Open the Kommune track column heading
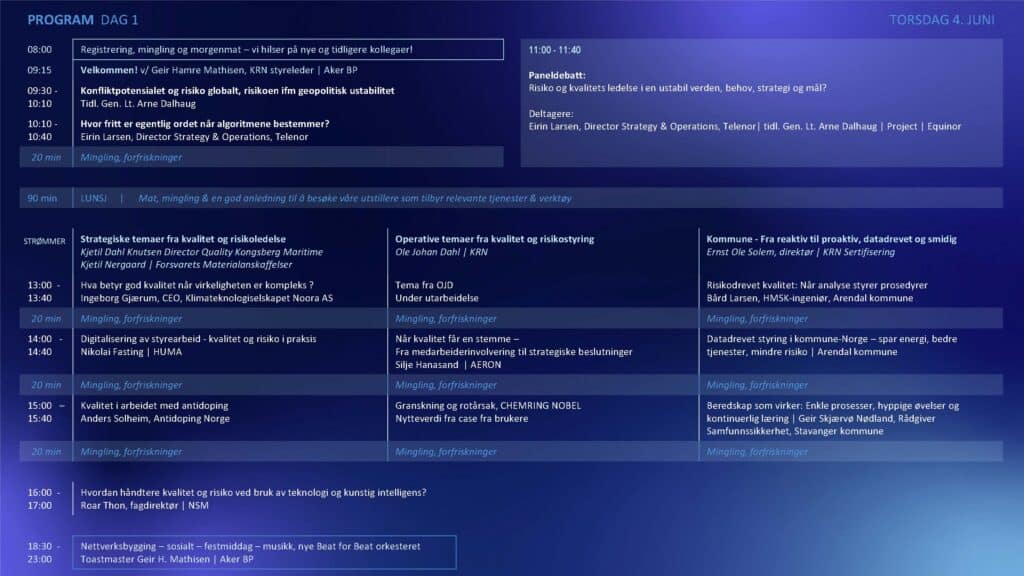 (831, 239)
